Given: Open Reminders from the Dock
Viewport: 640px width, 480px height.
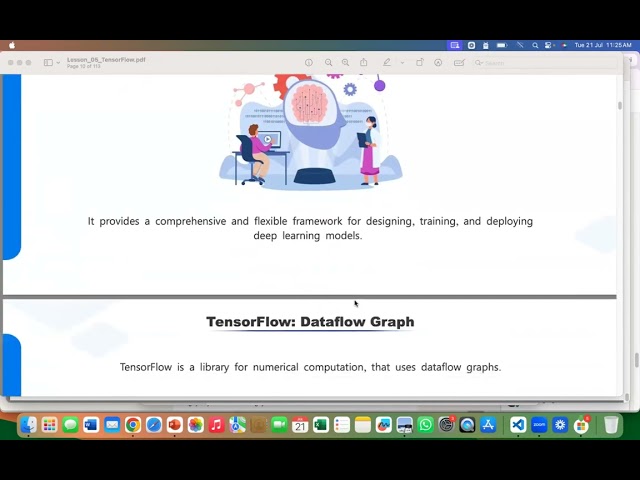Looking at the screenshot, I should coord(342,425).
